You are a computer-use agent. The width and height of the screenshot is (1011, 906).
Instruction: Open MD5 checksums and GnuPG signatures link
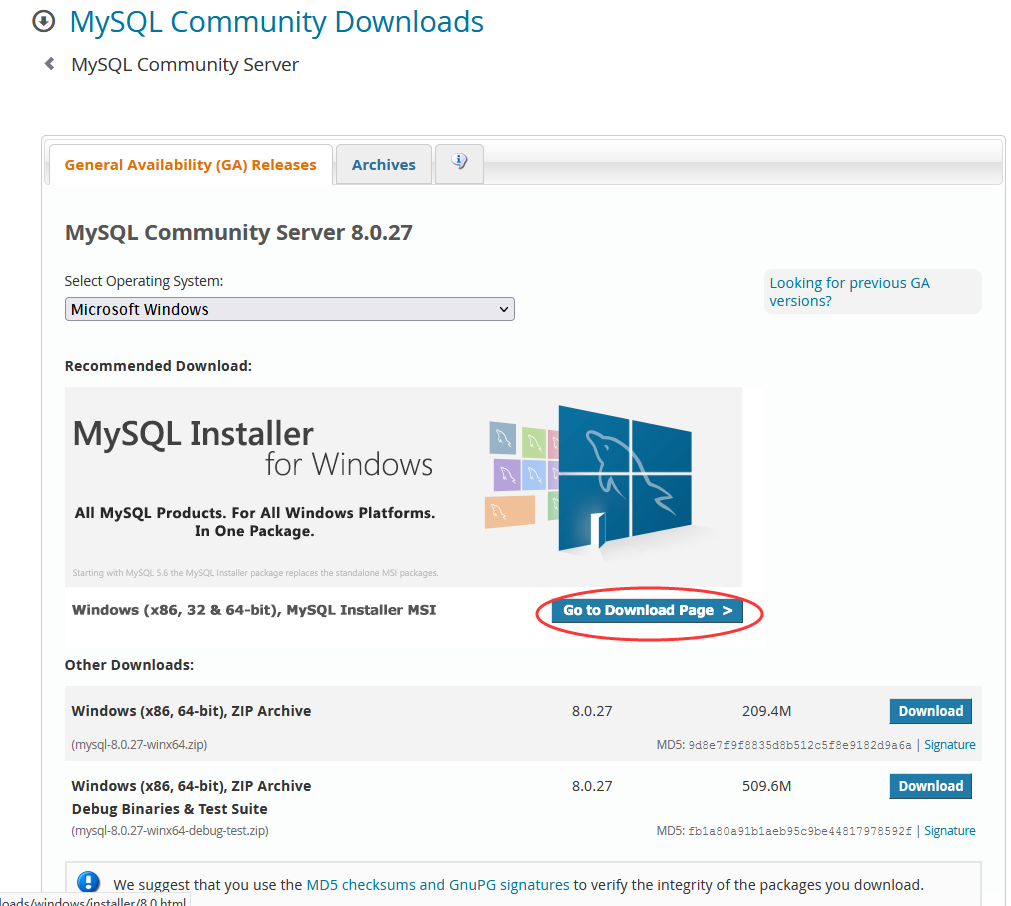[x=438, y=885]
